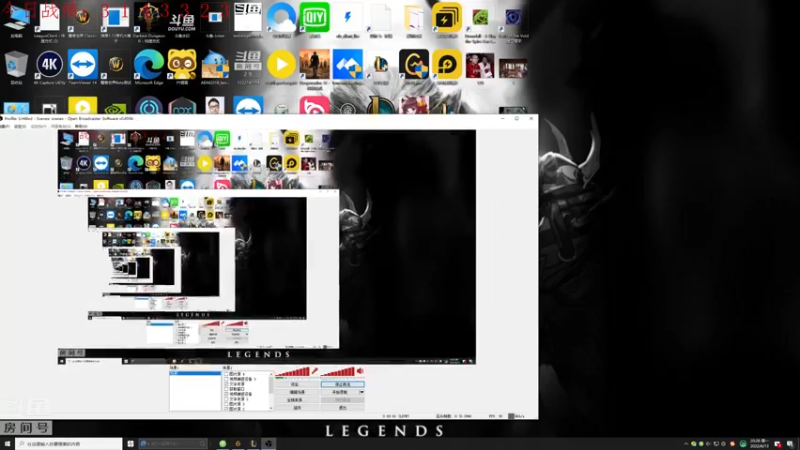
Task: Open the DOUYU.COM desktop shortcut
Action: (182, 20)
